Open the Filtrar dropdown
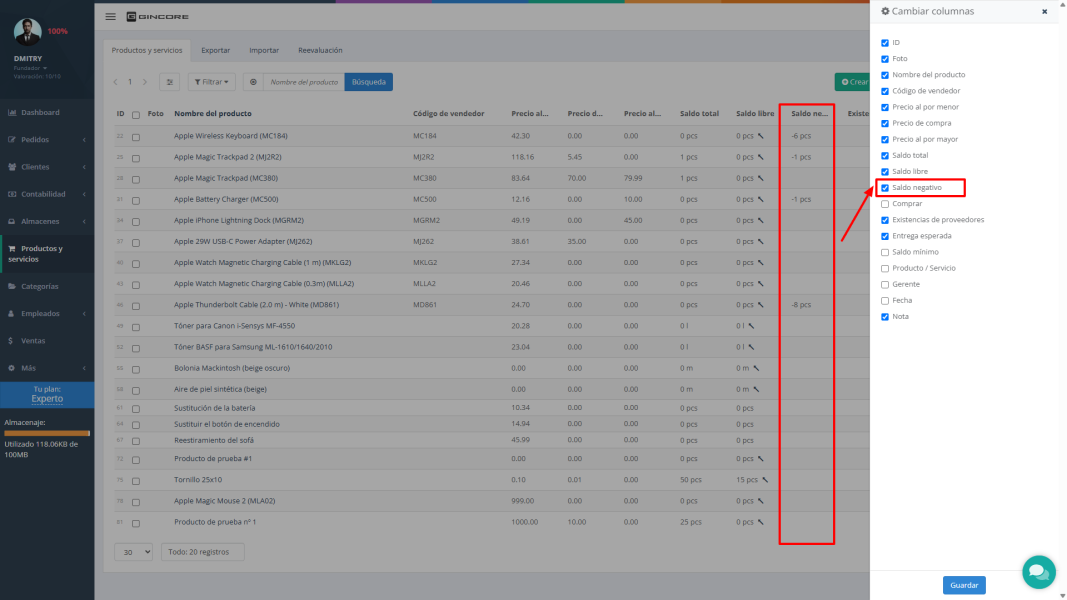This screenshot has height=600, width=1067. (212, 82)
